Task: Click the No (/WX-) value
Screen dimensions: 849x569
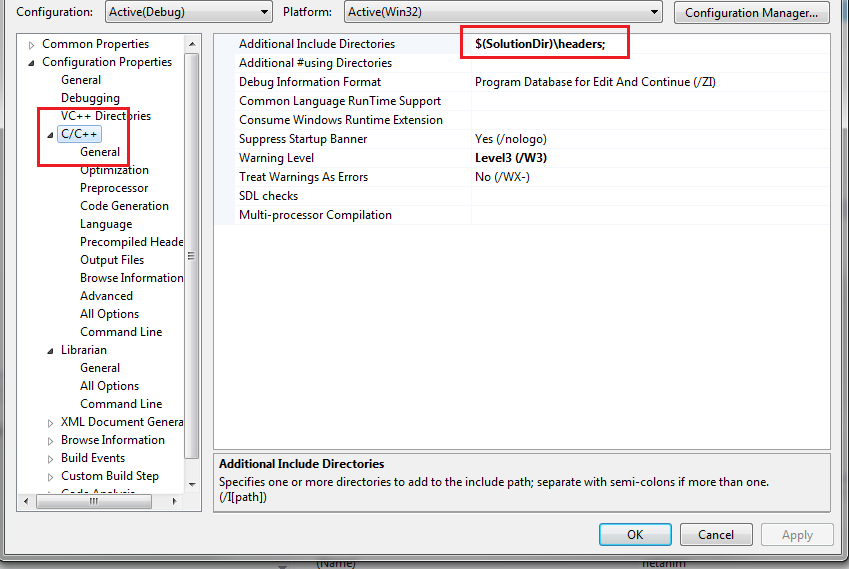Action: tap(502, 177)
